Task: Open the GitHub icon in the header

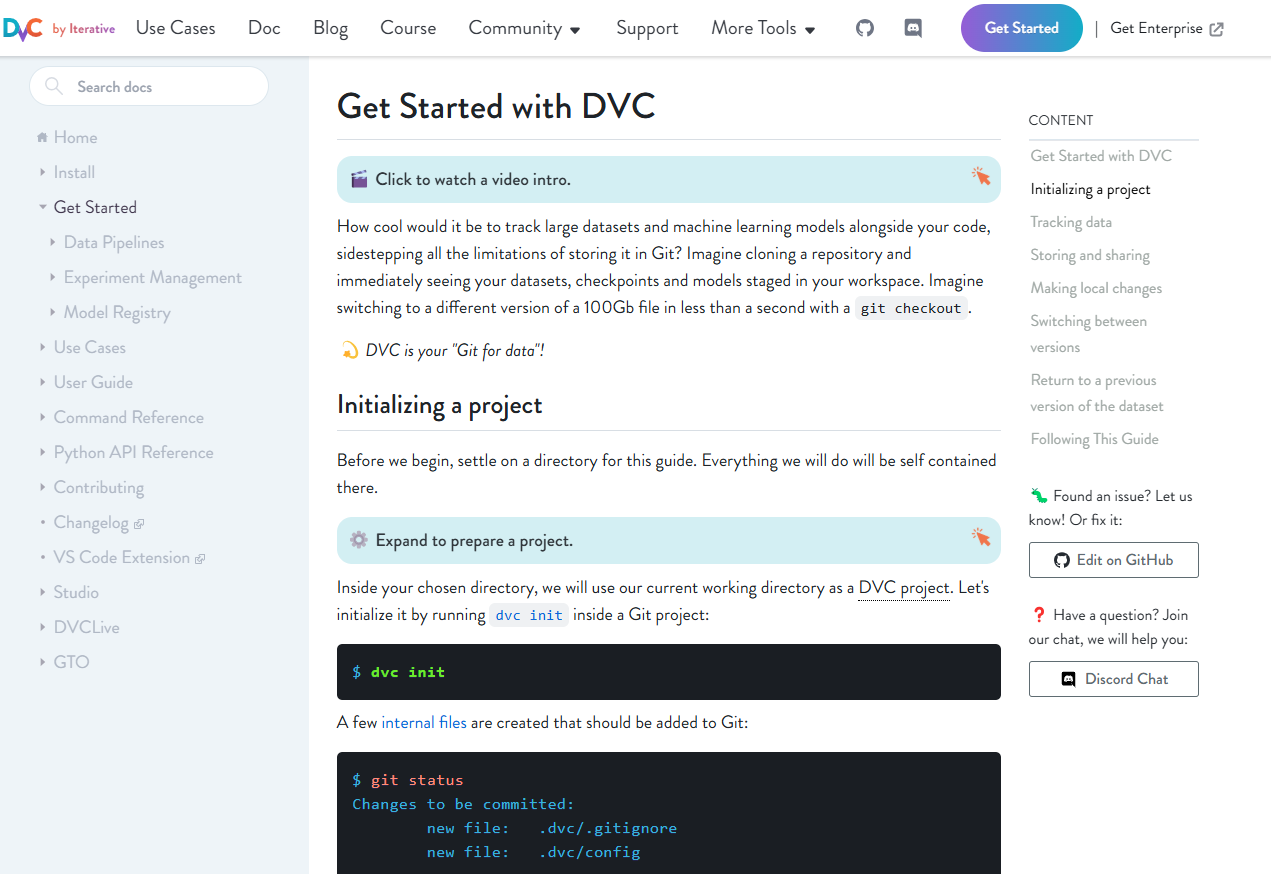Action: coord(865,28)
